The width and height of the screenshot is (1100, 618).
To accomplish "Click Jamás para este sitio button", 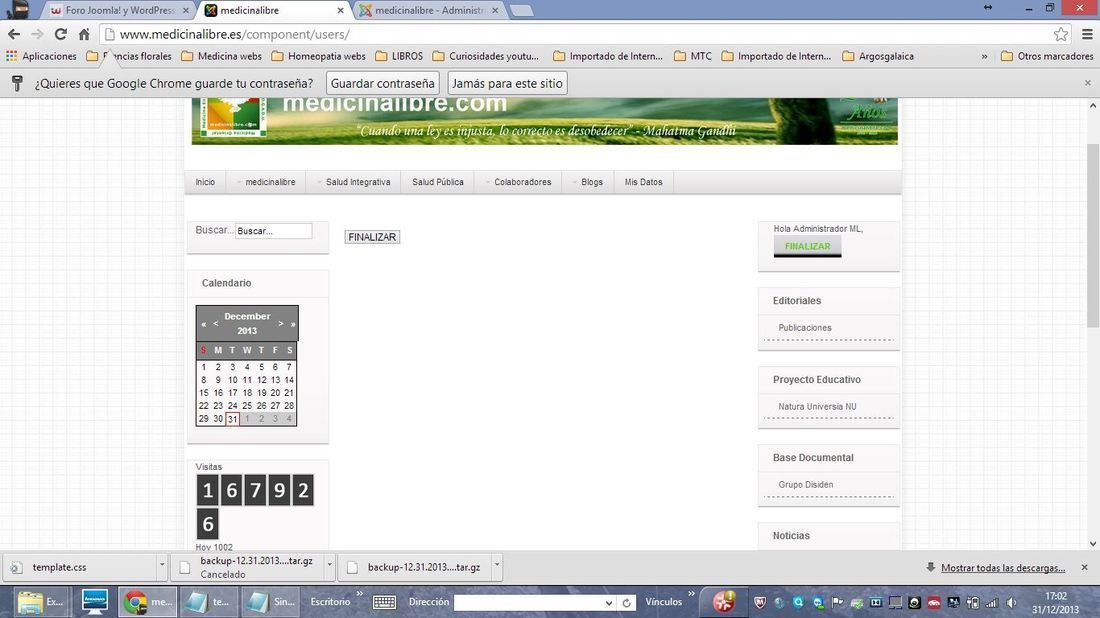I will coord(507,83).
